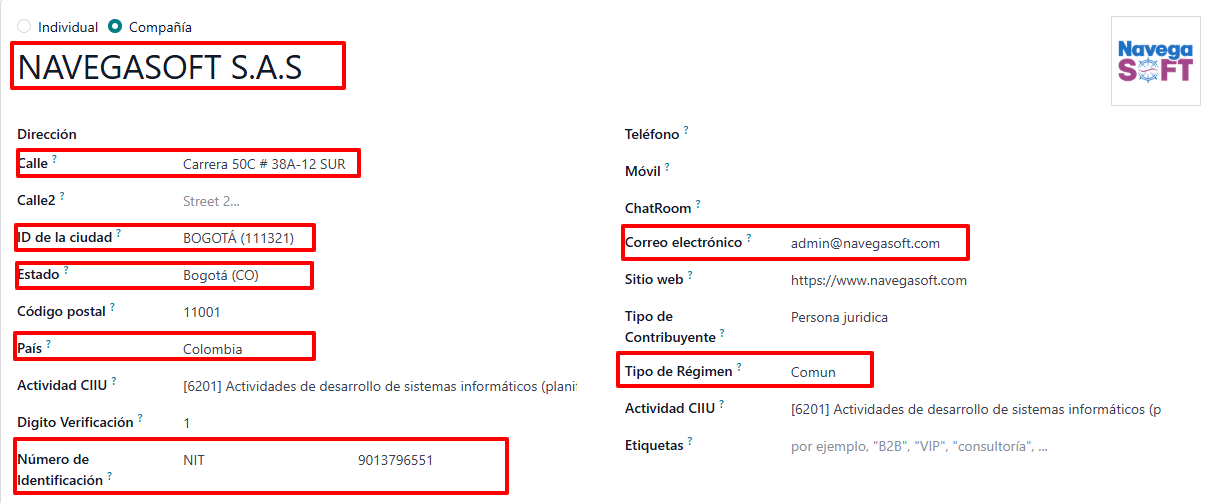
Task: Click the Código postal 11001 field
Action: [x=380, y=312]
